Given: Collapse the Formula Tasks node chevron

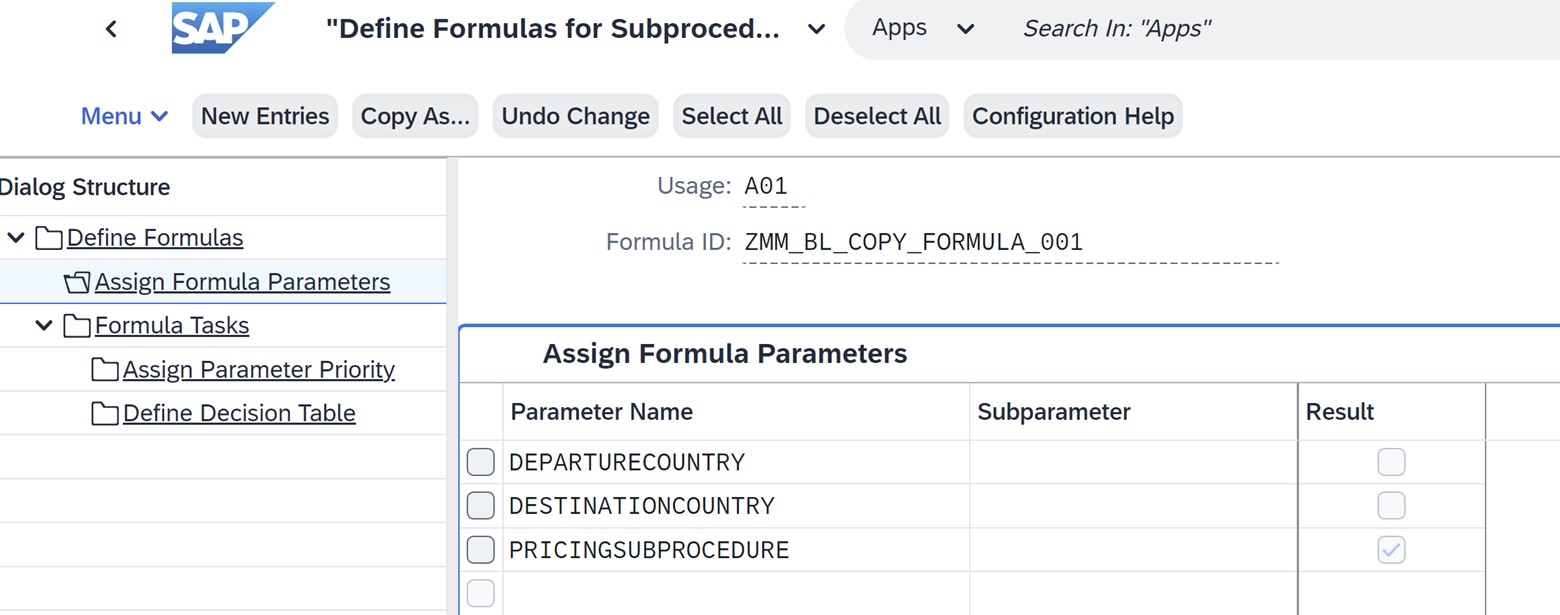Looking at the screenshot, I should tap(43, 325).
